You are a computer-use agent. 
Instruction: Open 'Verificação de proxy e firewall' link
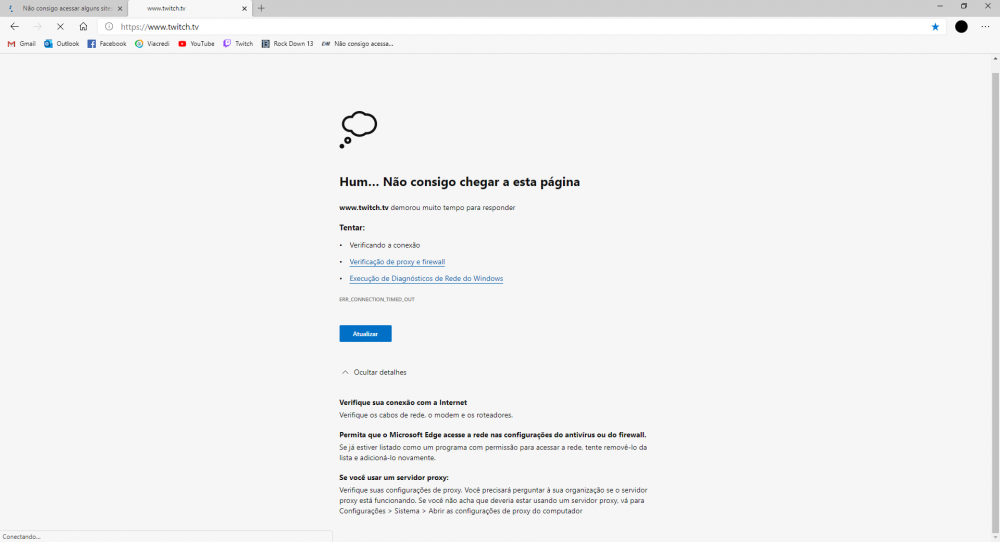pos(397,262)
